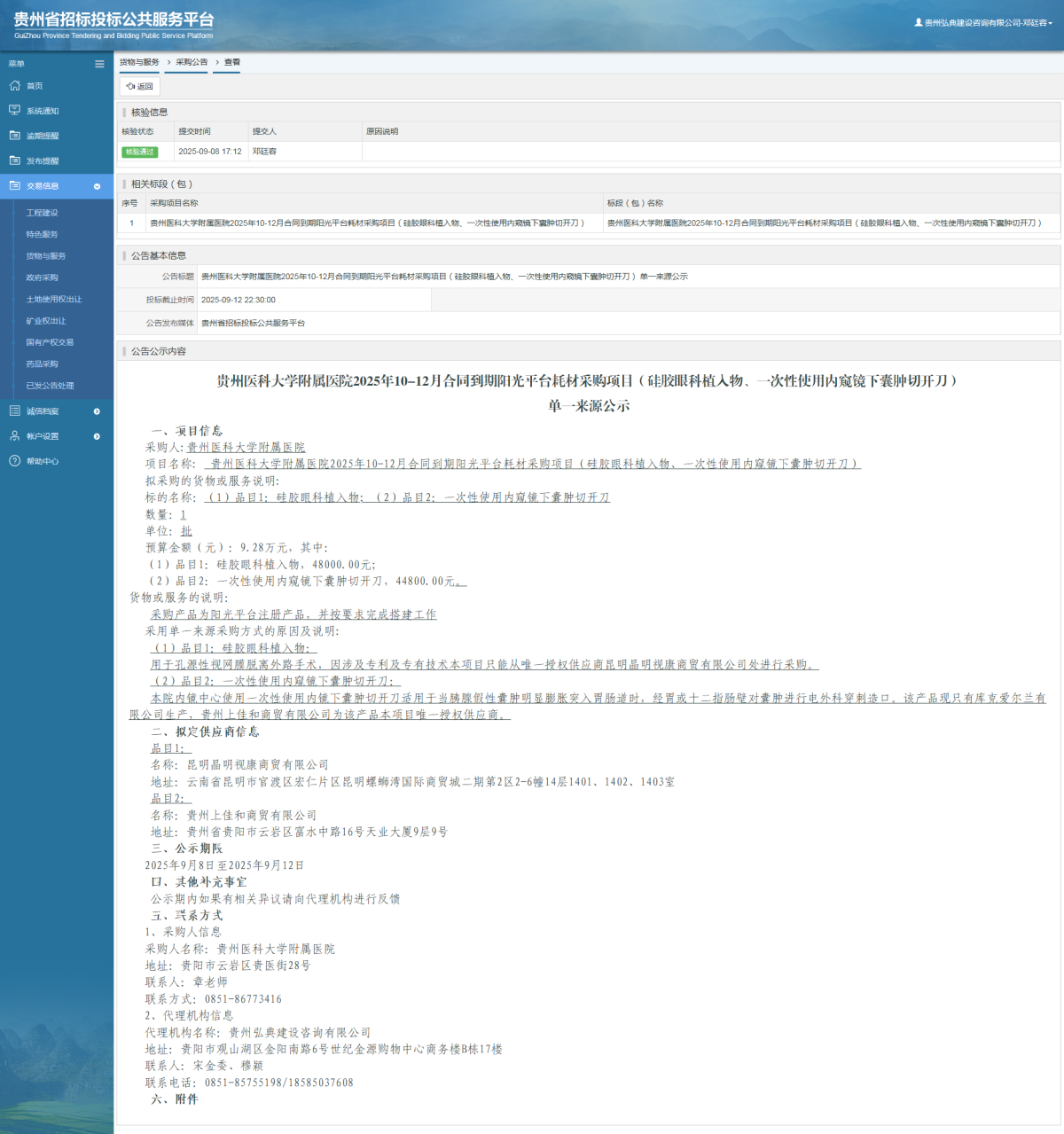Click the 诚信档案 list icon
Viewport: 1064px width, 1134px height.
[14, 411]
